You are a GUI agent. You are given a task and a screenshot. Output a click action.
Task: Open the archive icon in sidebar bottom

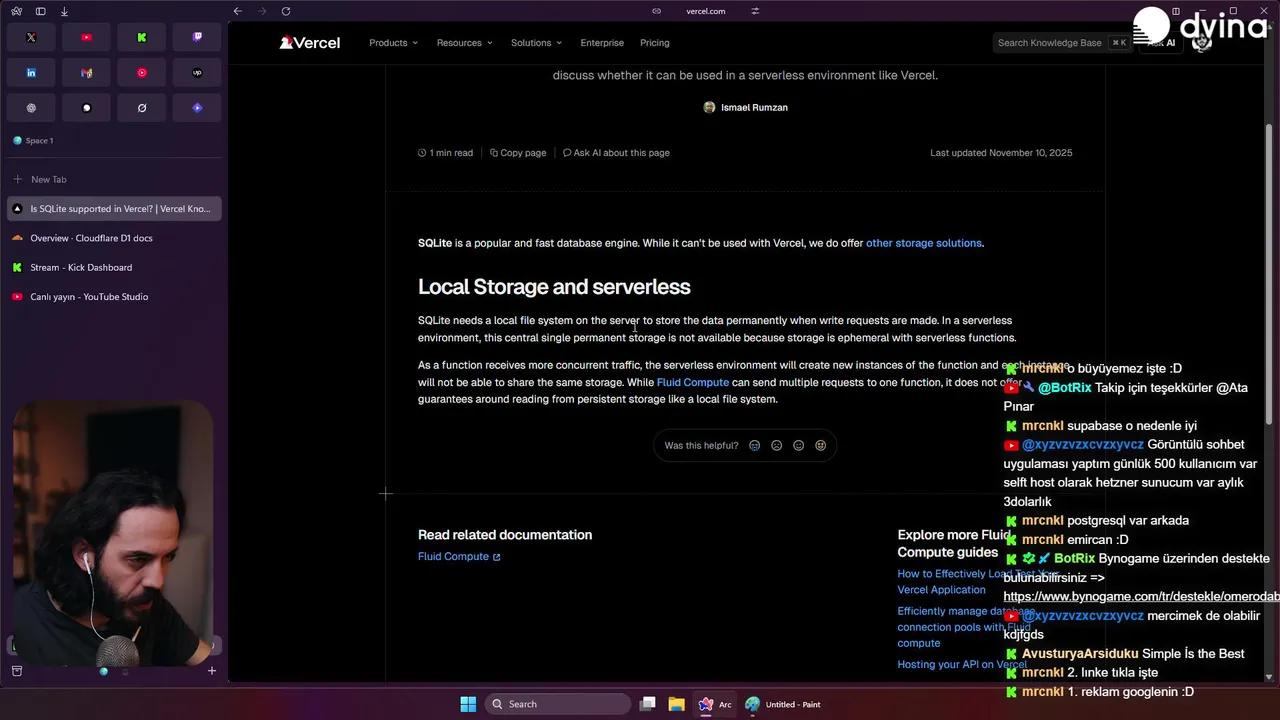(x=16, y=671)
